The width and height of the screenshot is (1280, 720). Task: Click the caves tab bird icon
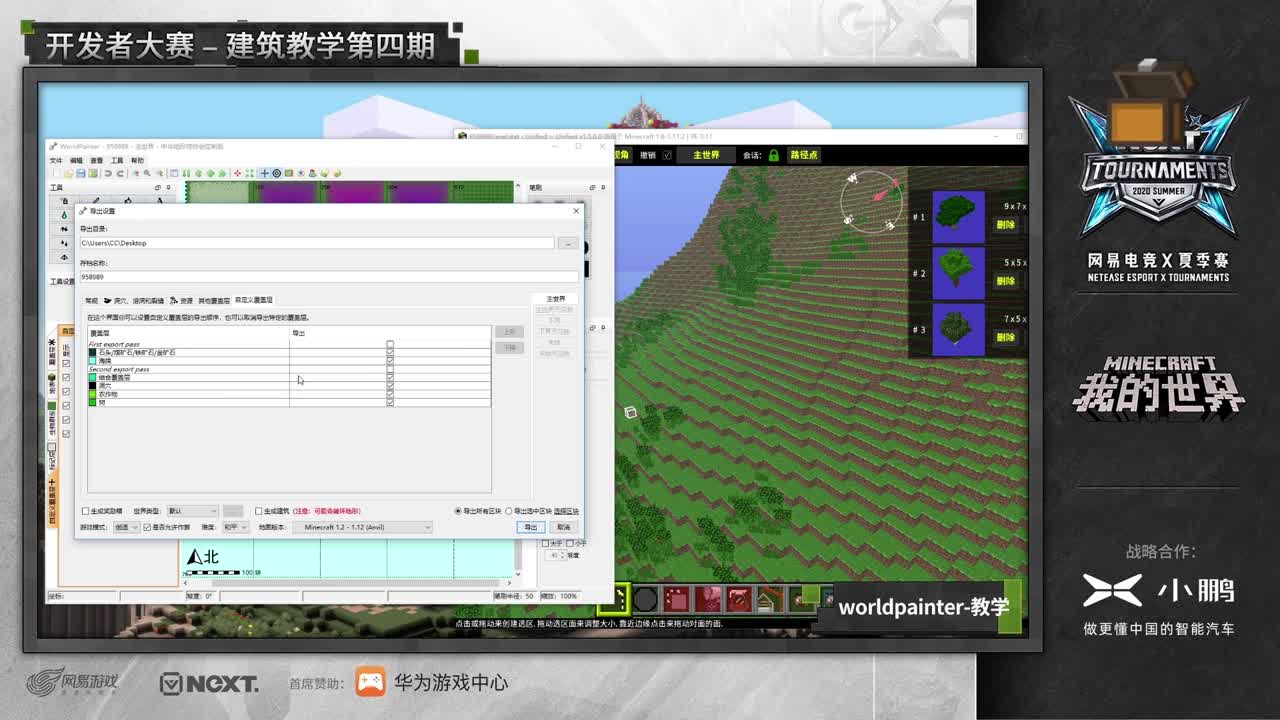pos(107,300)
